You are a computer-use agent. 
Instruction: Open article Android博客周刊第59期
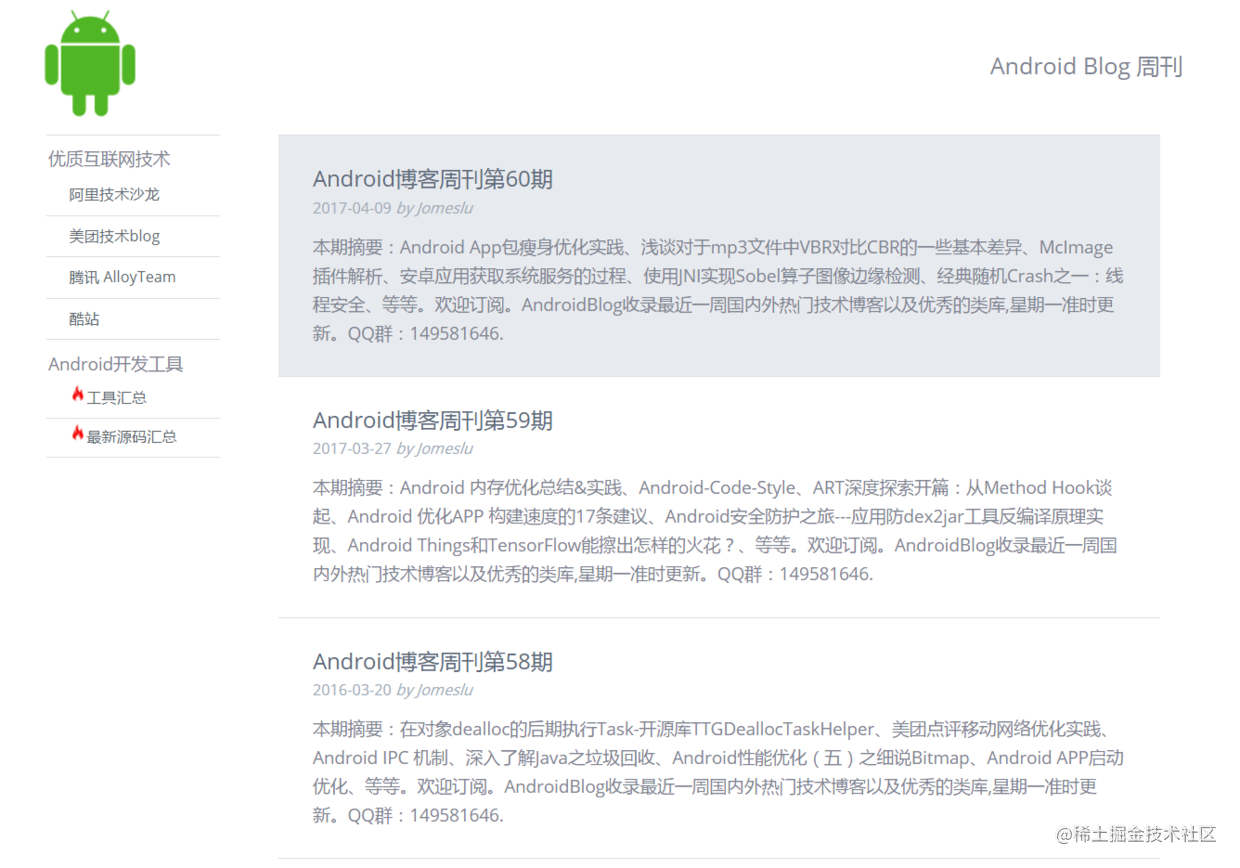[433, 420]
